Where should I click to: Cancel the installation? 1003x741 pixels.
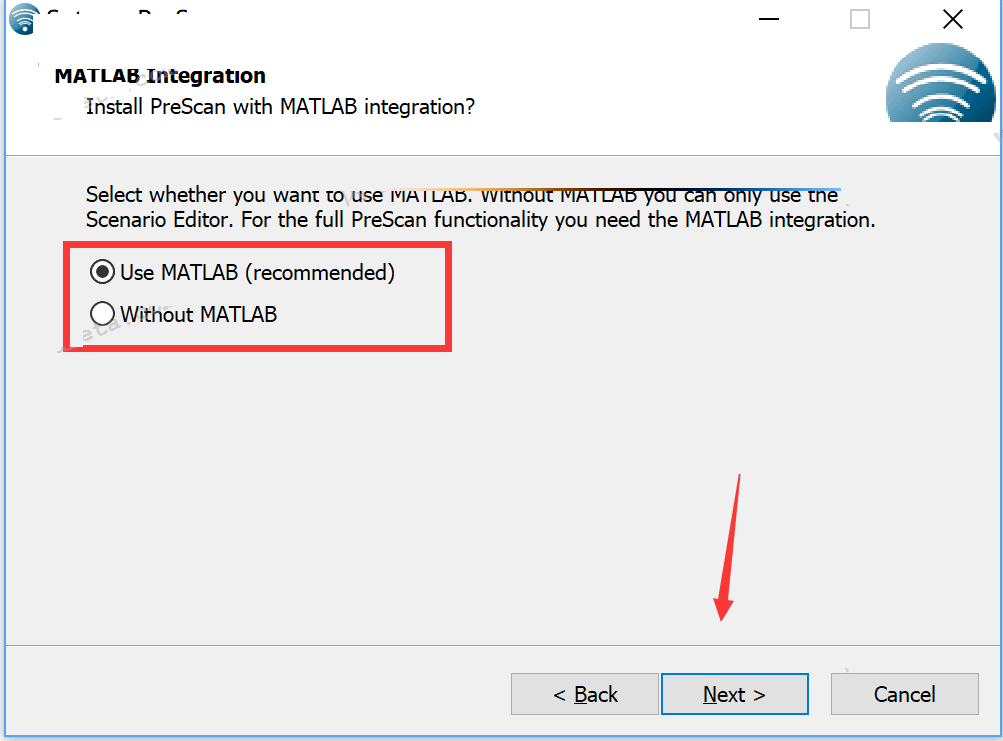pyautogui.click(x=904, y=694)
